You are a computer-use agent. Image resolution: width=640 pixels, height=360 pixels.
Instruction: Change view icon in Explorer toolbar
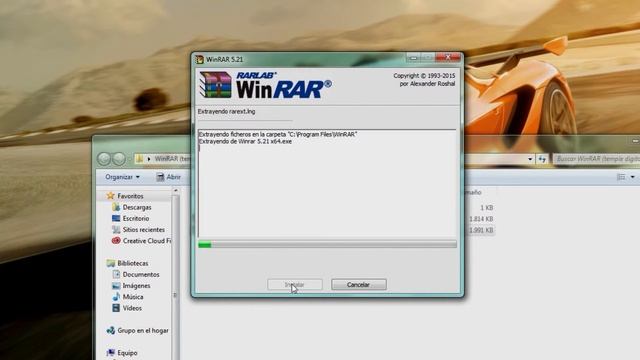(x=621, y=177)
